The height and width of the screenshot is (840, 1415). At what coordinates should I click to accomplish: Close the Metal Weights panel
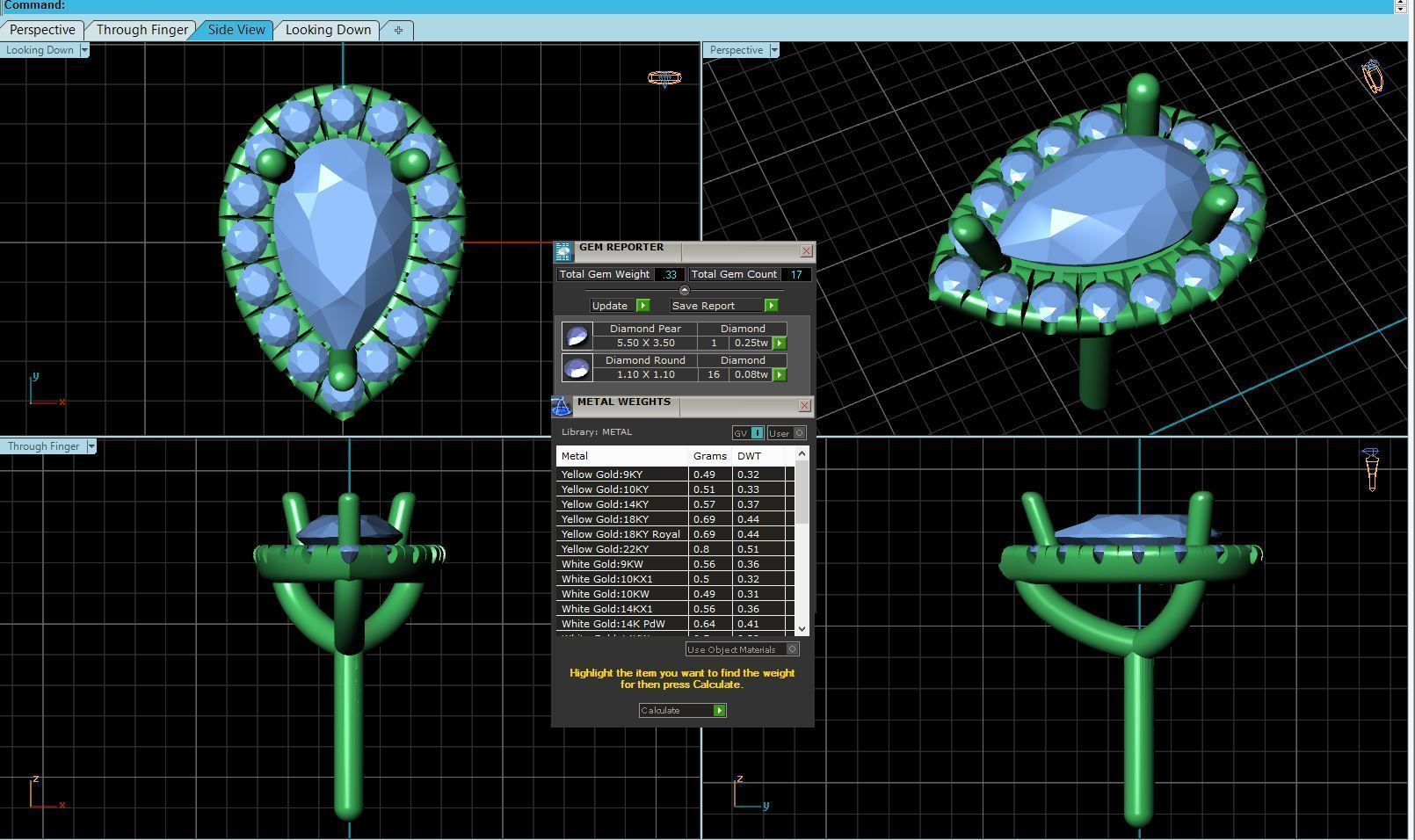point(804,406)
